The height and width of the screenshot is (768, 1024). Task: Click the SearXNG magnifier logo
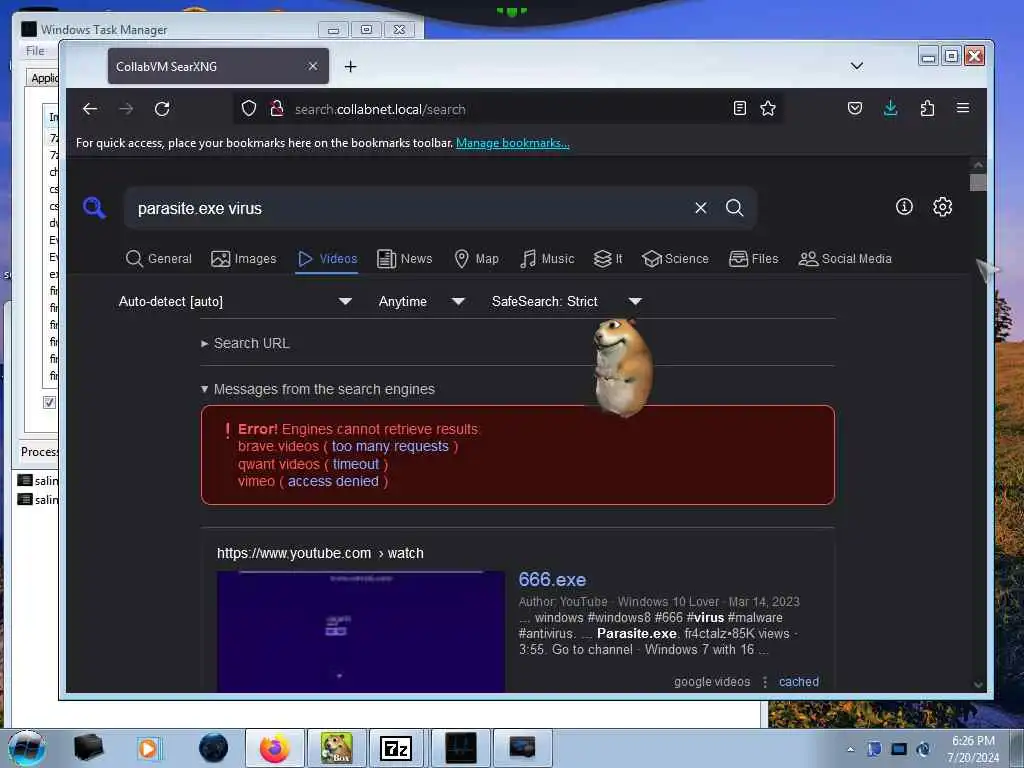(94, 208)
